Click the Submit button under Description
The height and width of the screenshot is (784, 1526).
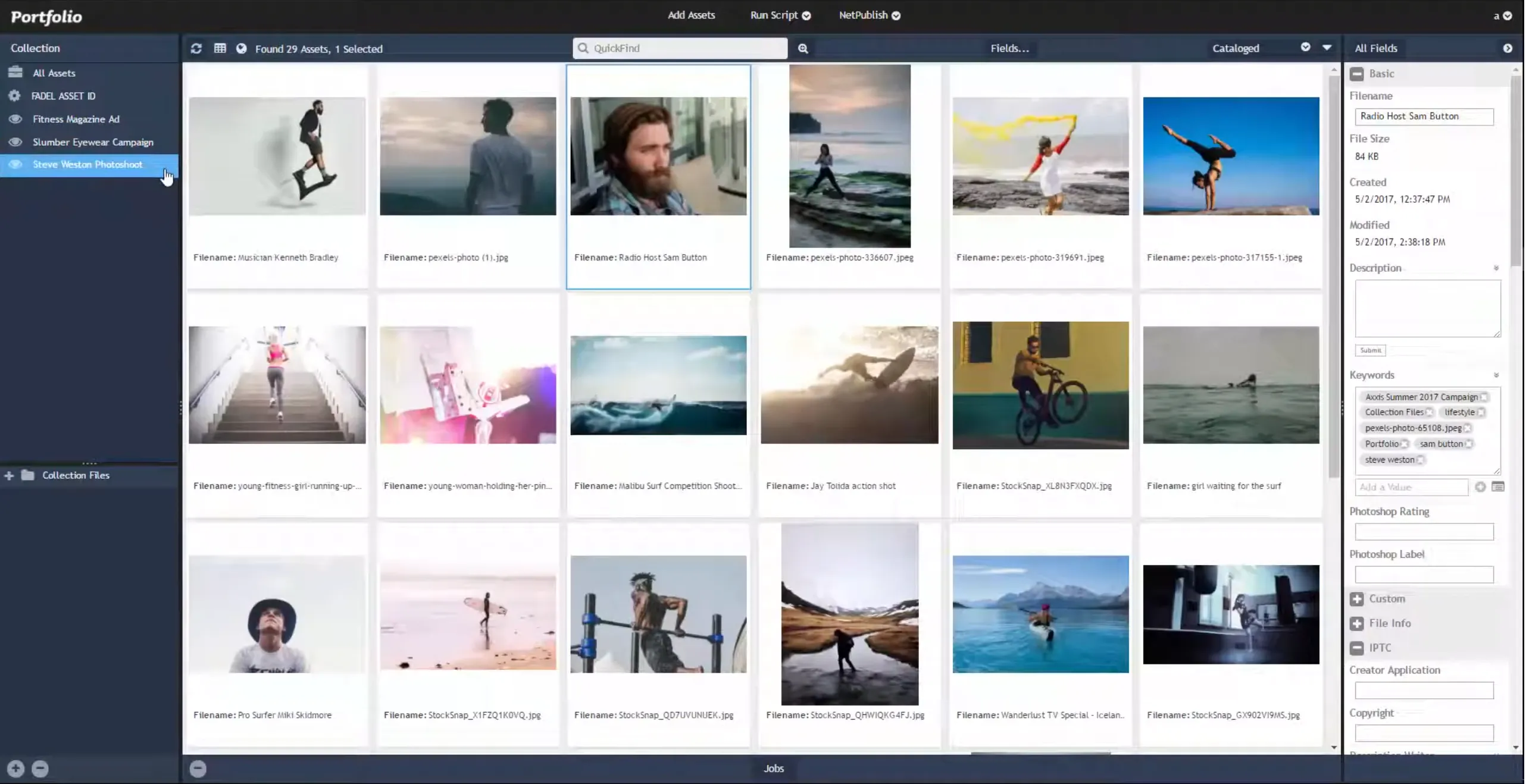click(1370, 350)
